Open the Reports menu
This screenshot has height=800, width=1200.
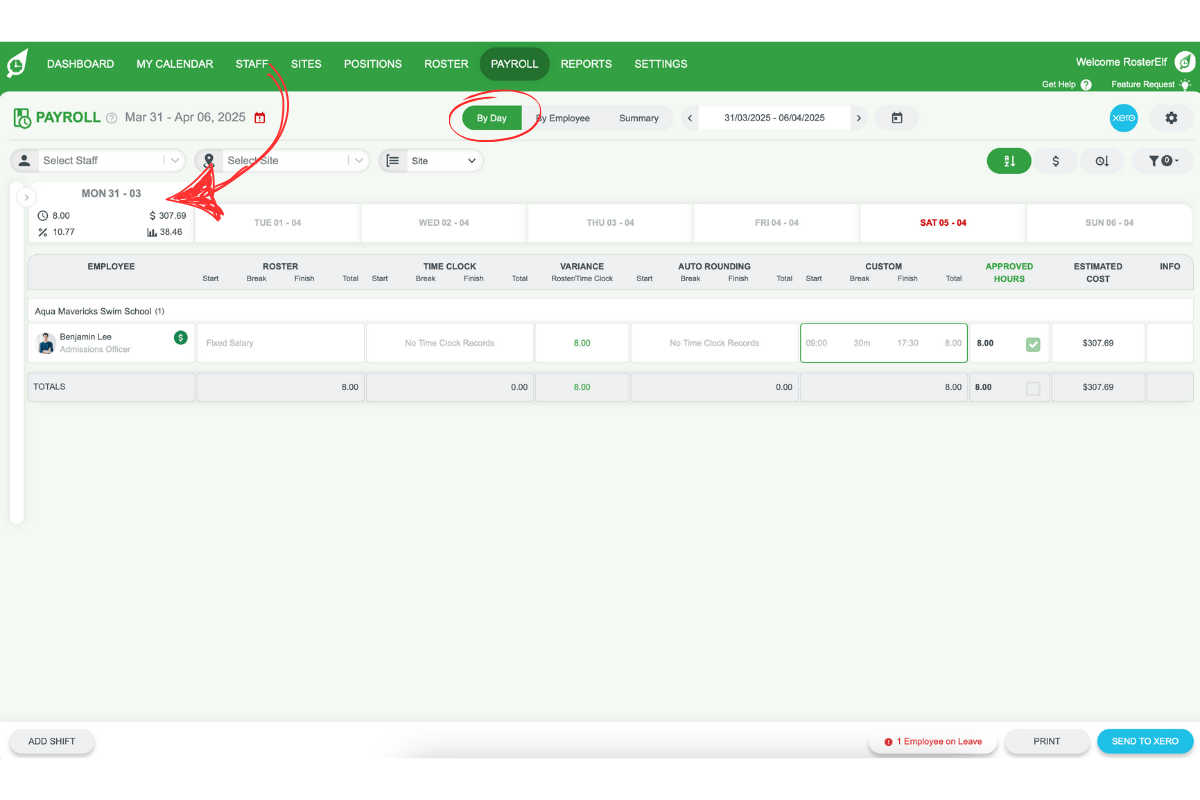(586, 64)
